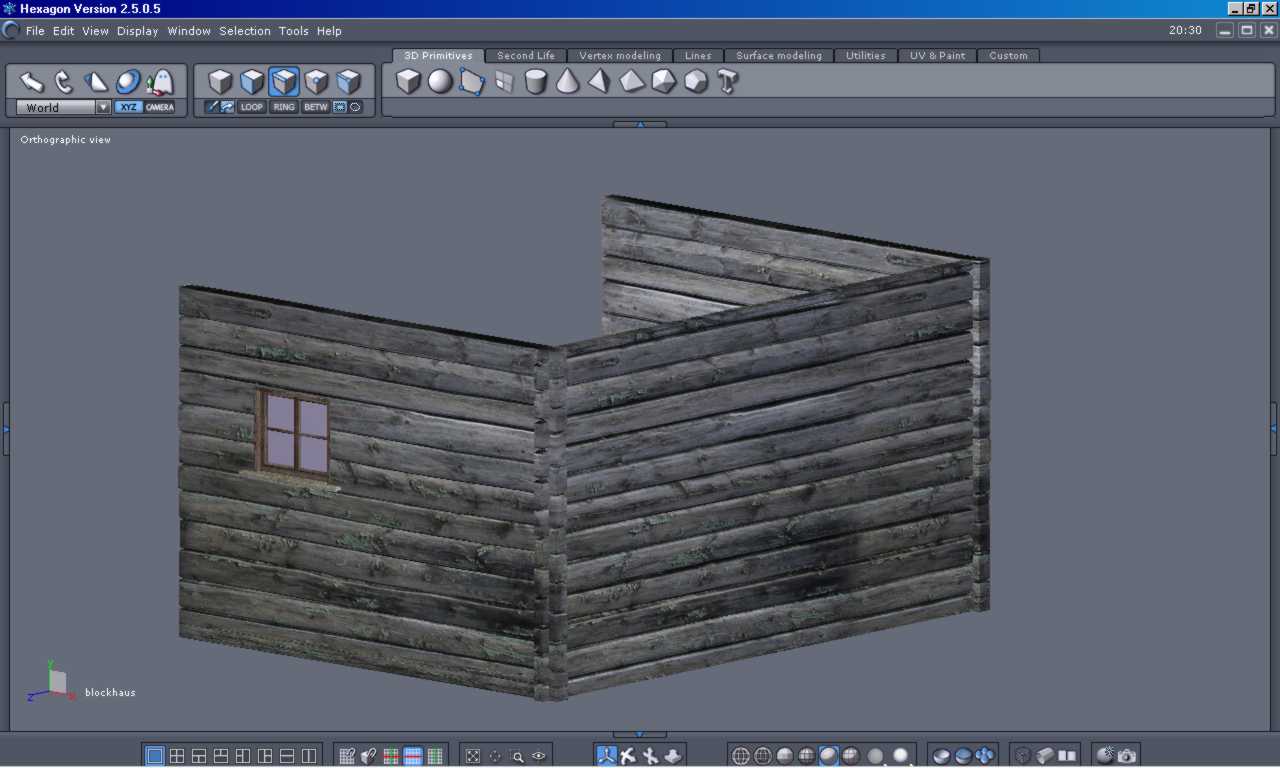Image resolution: width=1280 pixels, height=768 pixels.
Task: Pick the 3D Text primitive
Action: click(x=728, y=81)
